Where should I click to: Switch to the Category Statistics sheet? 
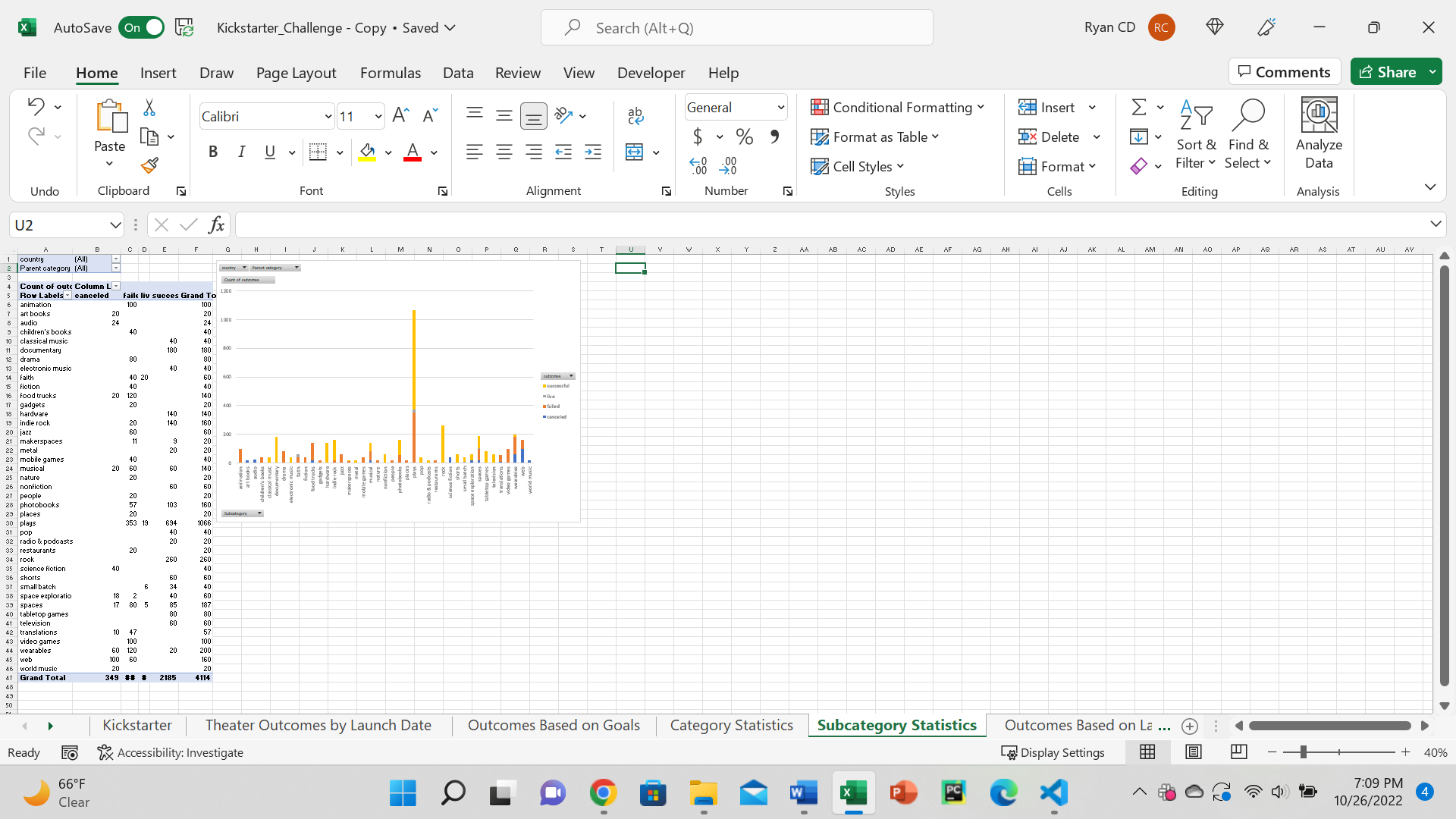[x=730, y=725]
